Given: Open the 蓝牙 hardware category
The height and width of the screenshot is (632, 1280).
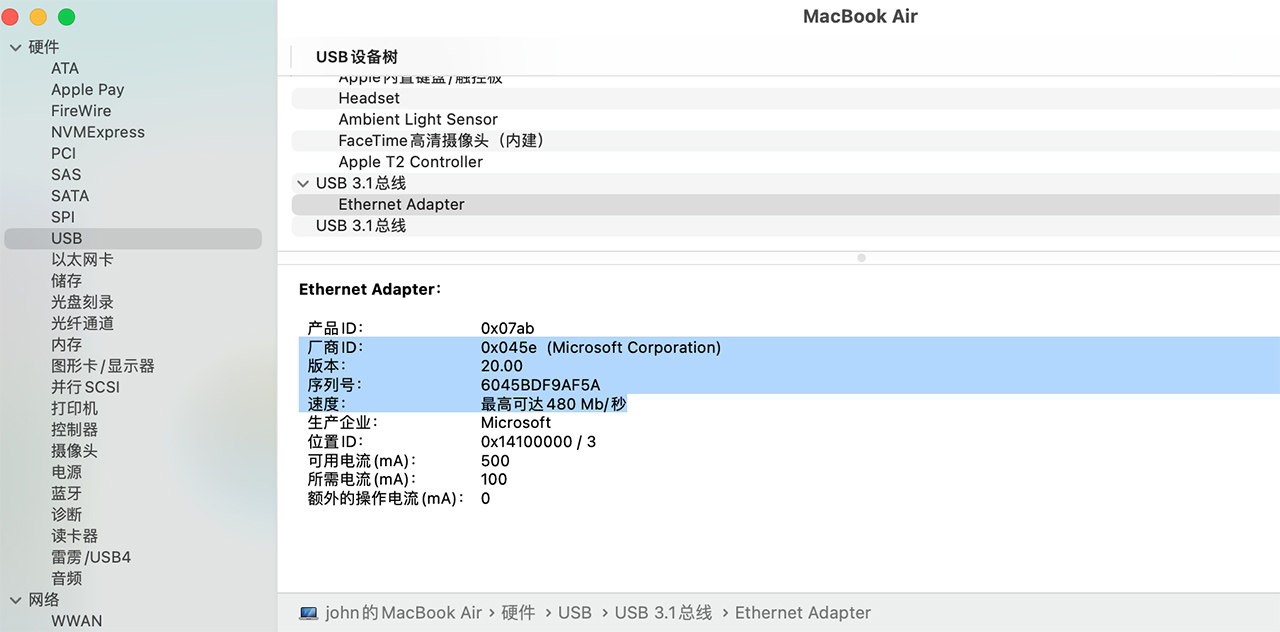Looking at the screenshot, I should click(x=67, y=493).
